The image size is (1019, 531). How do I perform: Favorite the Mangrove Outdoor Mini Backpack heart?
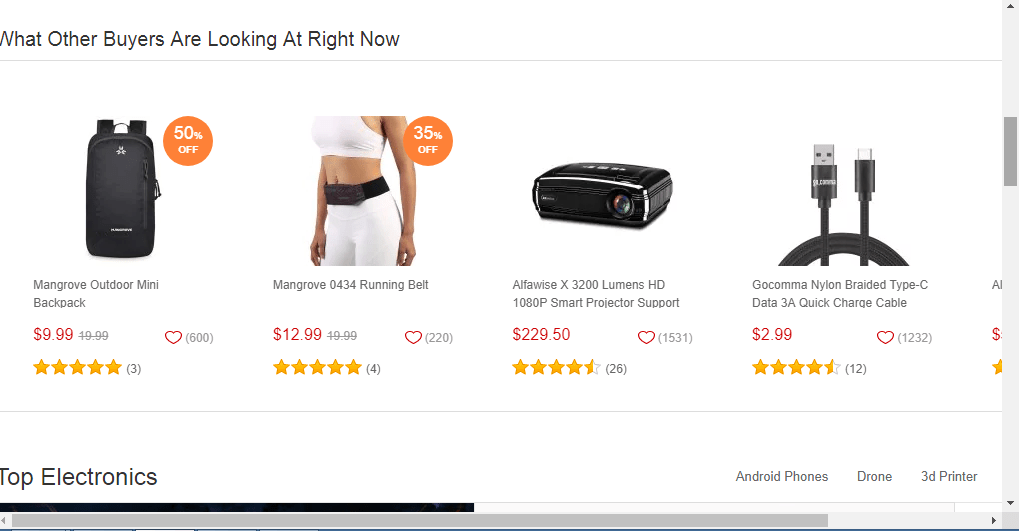point(173,337)
